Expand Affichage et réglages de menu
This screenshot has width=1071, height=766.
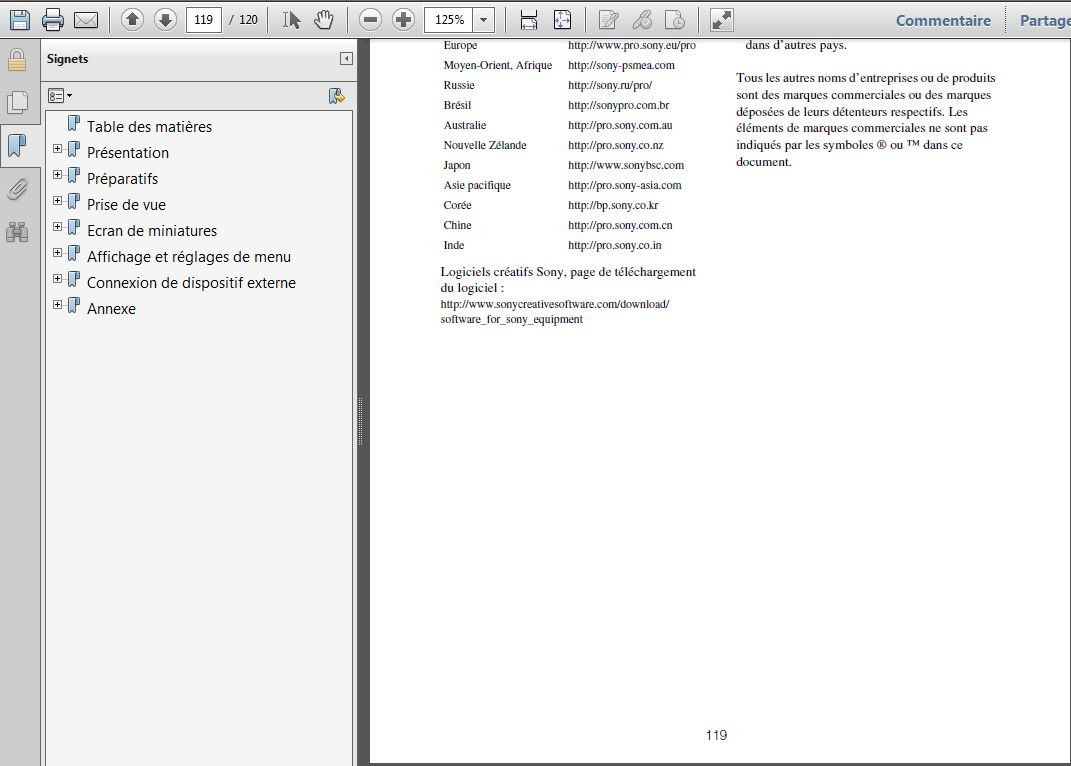click(57, 252)
